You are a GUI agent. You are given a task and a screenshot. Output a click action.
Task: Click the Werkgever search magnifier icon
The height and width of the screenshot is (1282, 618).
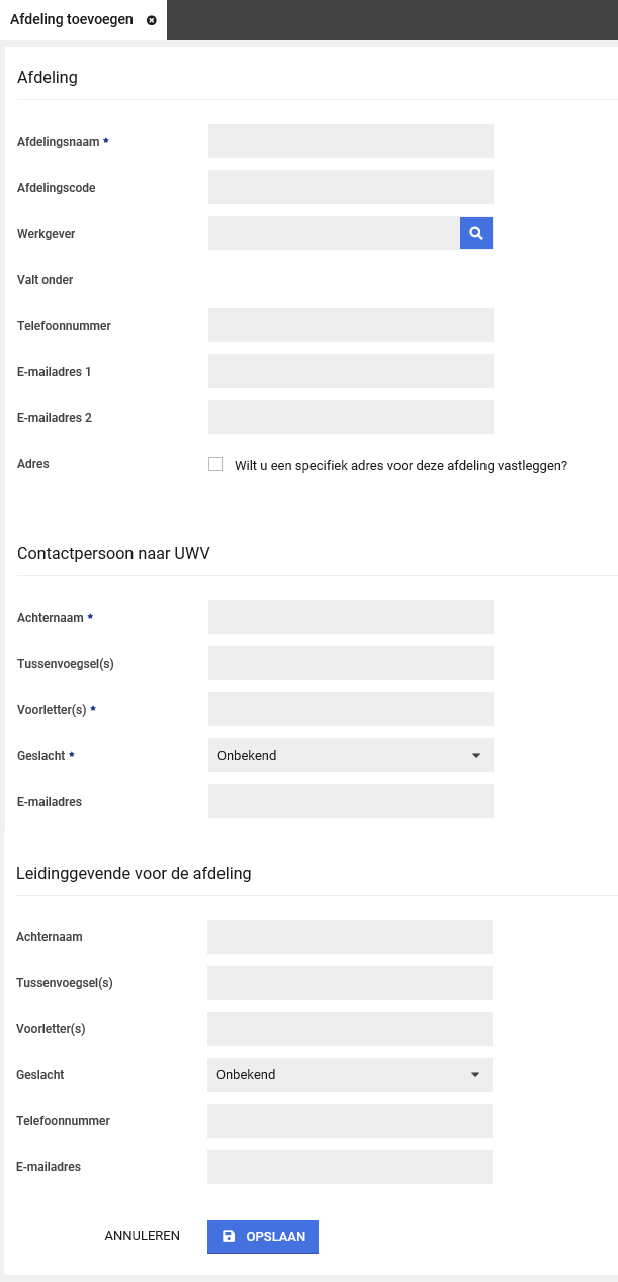coord(476,233)
